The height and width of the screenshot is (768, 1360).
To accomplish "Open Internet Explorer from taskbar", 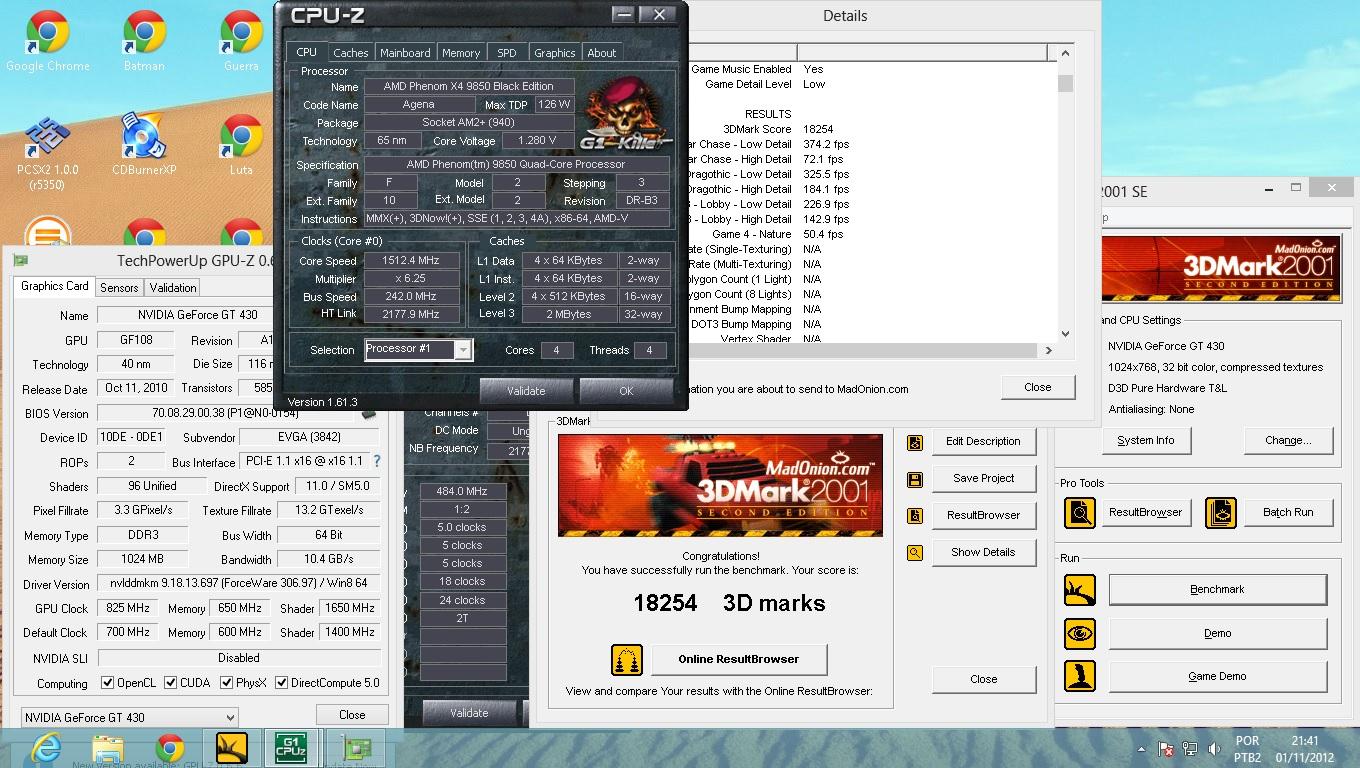I will pyautogui.click(x=46, y=747).
